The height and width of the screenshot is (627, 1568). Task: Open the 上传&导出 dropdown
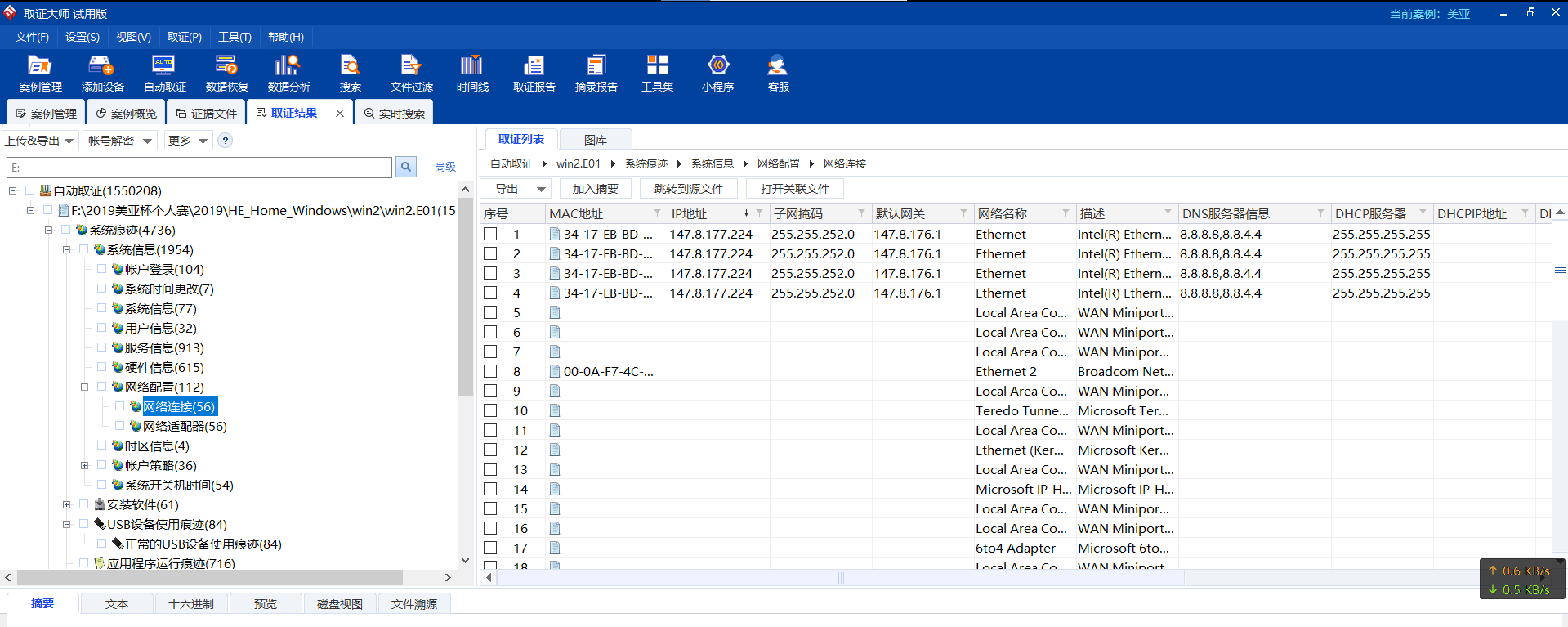(40, 141)
